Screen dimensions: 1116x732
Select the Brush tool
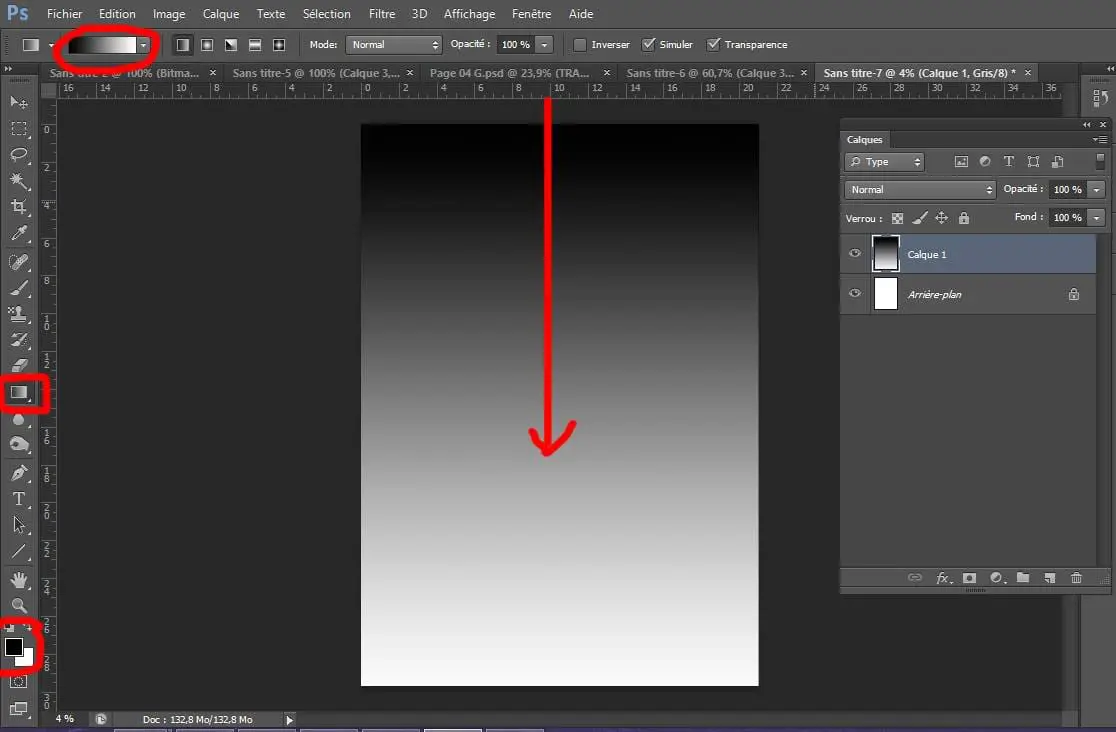point(19,288)
